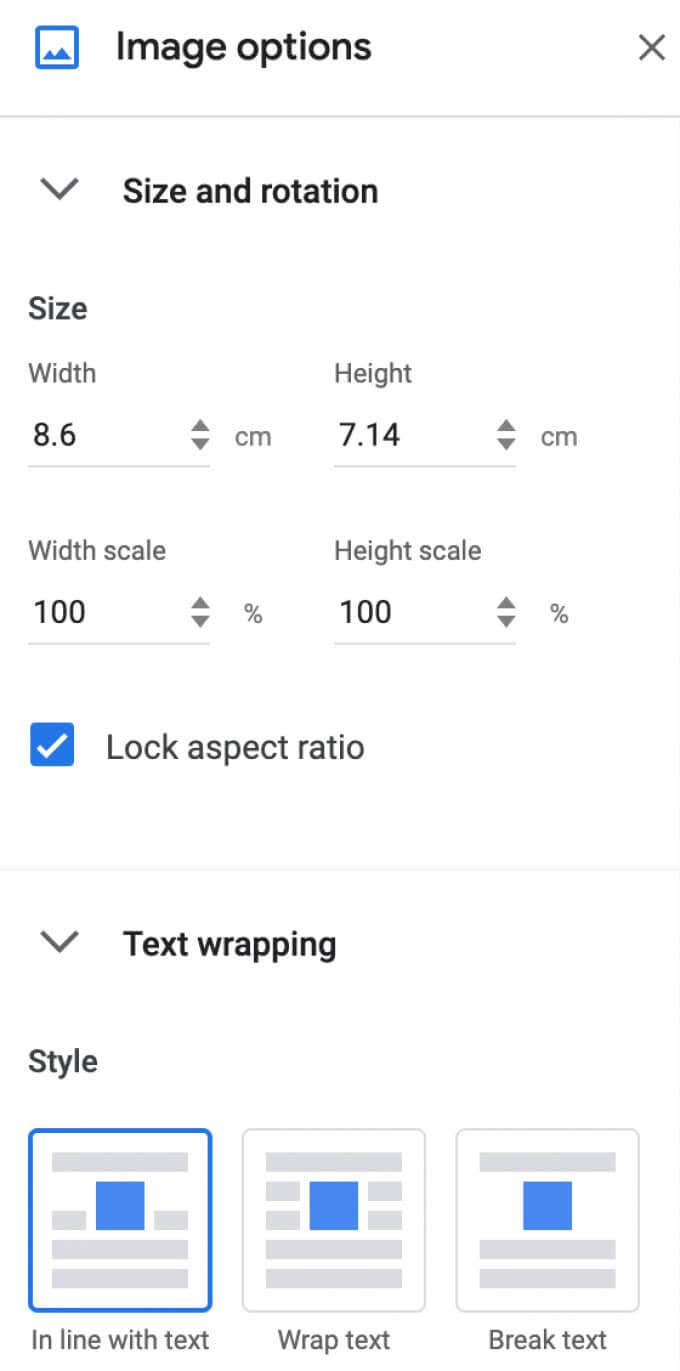Screen dimensions: 680x1371
Task: Click the blue checked Lock aspect ratio box
Action: [51, 745]
